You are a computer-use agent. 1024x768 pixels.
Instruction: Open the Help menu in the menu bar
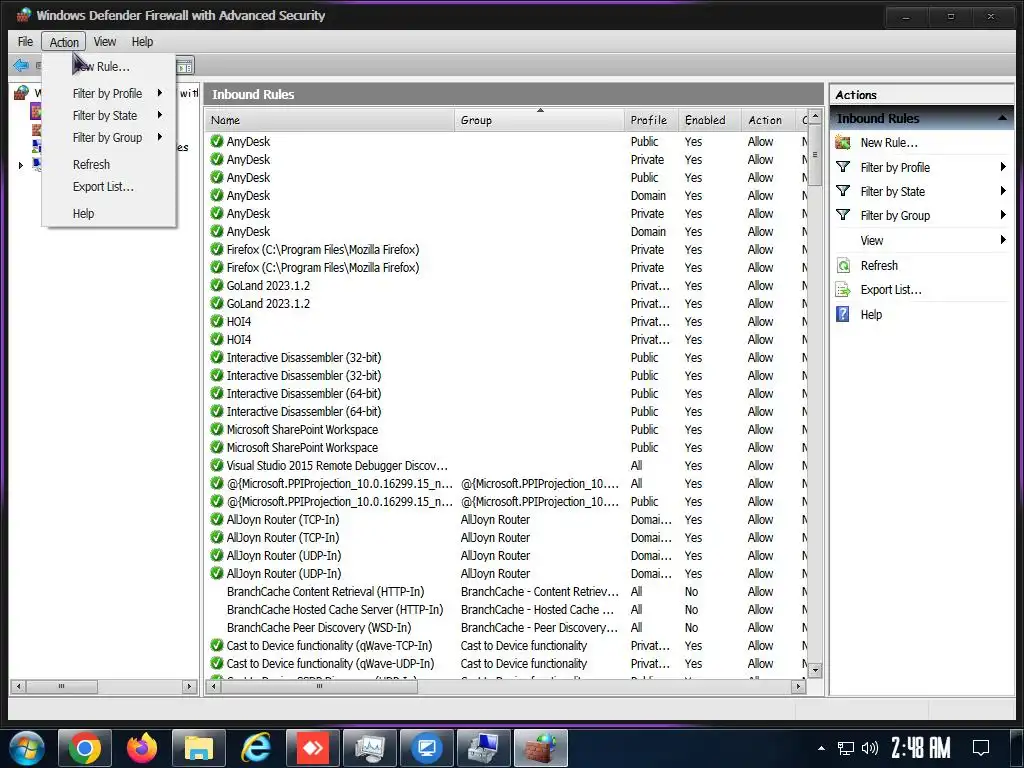tap(142, 42)
